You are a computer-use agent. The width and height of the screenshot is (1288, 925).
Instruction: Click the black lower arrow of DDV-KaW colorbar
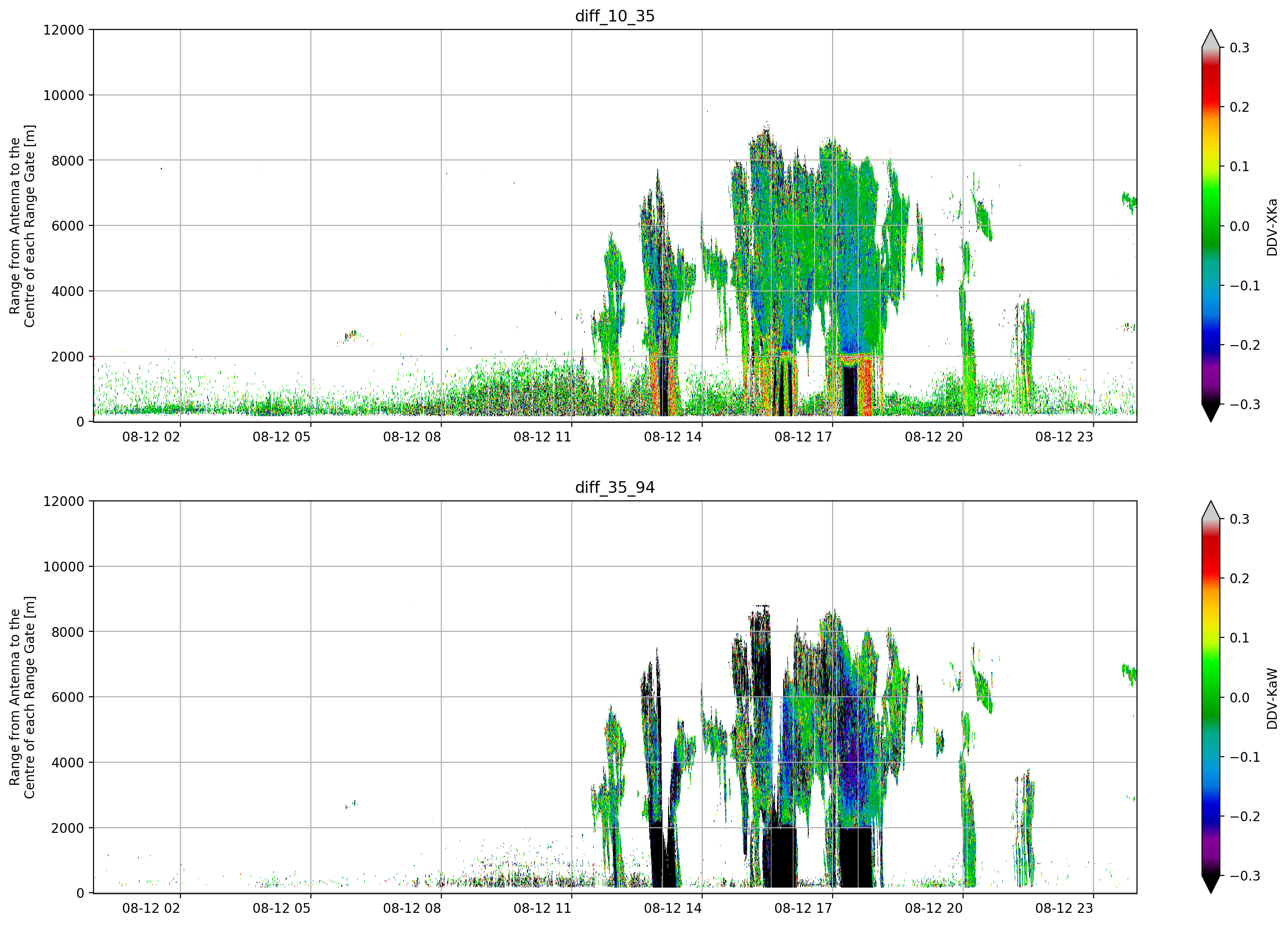click(1211, 883)
